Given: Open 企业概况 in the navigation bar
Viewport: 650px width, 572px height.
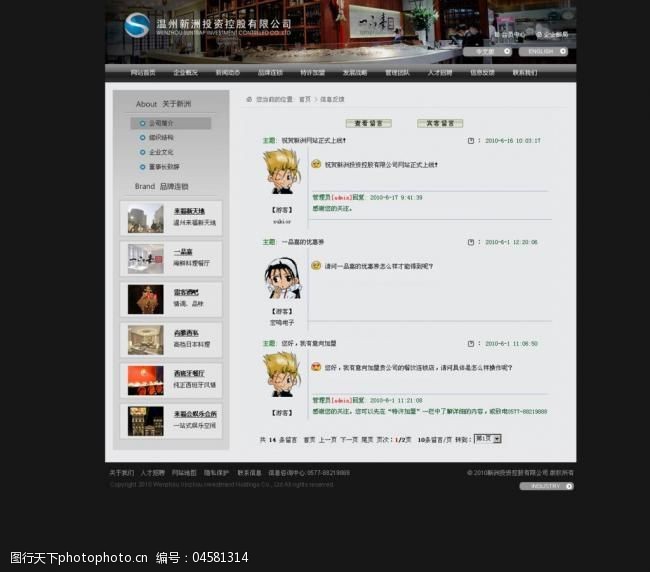Looking at the screenshot, I should (185, 73).
